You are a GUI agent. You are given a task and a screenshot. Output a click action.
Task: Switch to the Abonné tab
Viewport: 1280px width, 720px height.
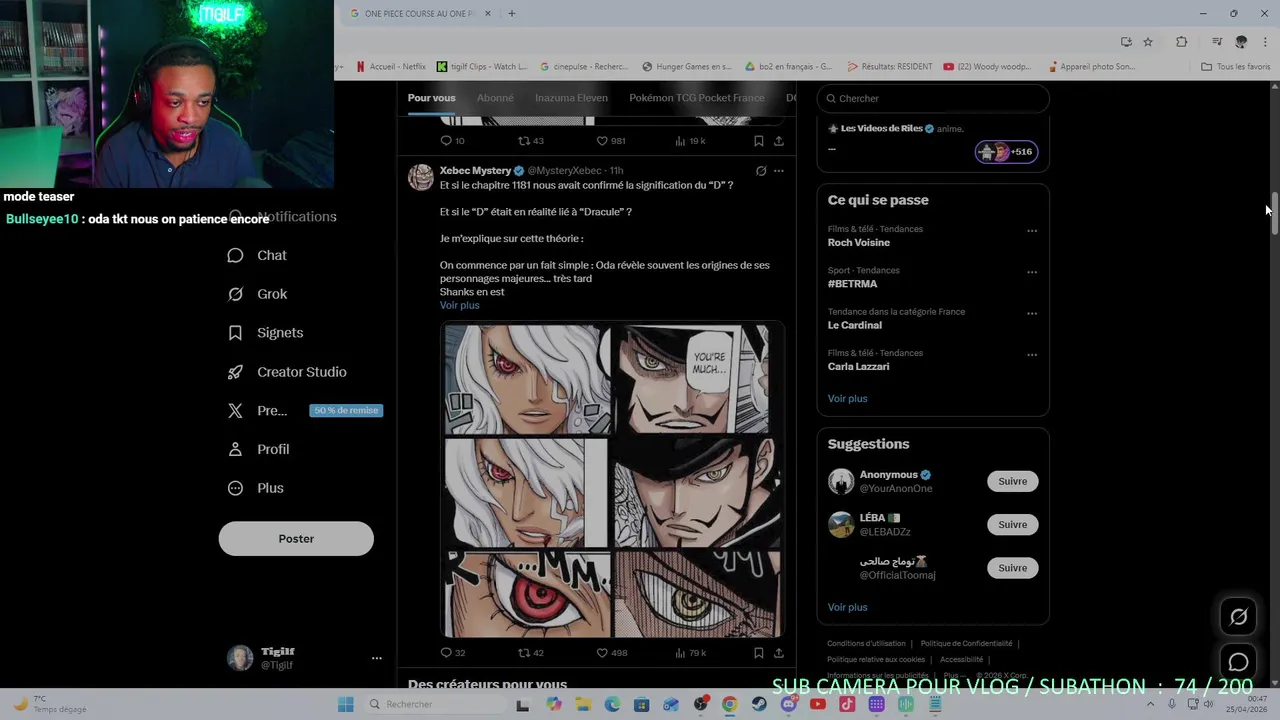point(495,98)
